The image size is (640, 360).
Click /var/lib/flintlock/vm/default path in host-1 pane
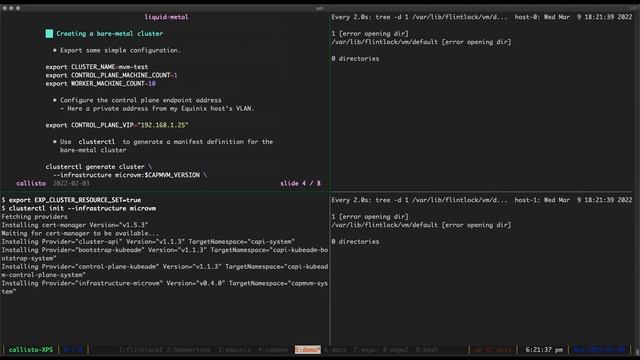click(384, 225)
